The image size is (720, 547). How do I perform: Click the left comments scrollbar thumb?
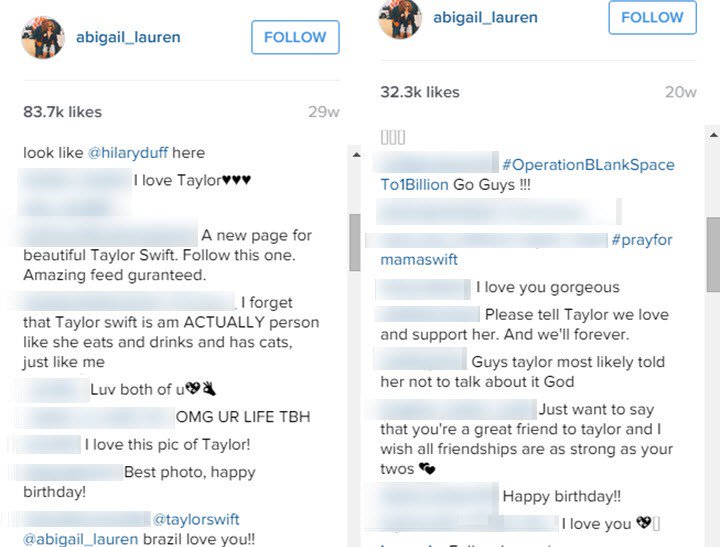pos(355,242)
